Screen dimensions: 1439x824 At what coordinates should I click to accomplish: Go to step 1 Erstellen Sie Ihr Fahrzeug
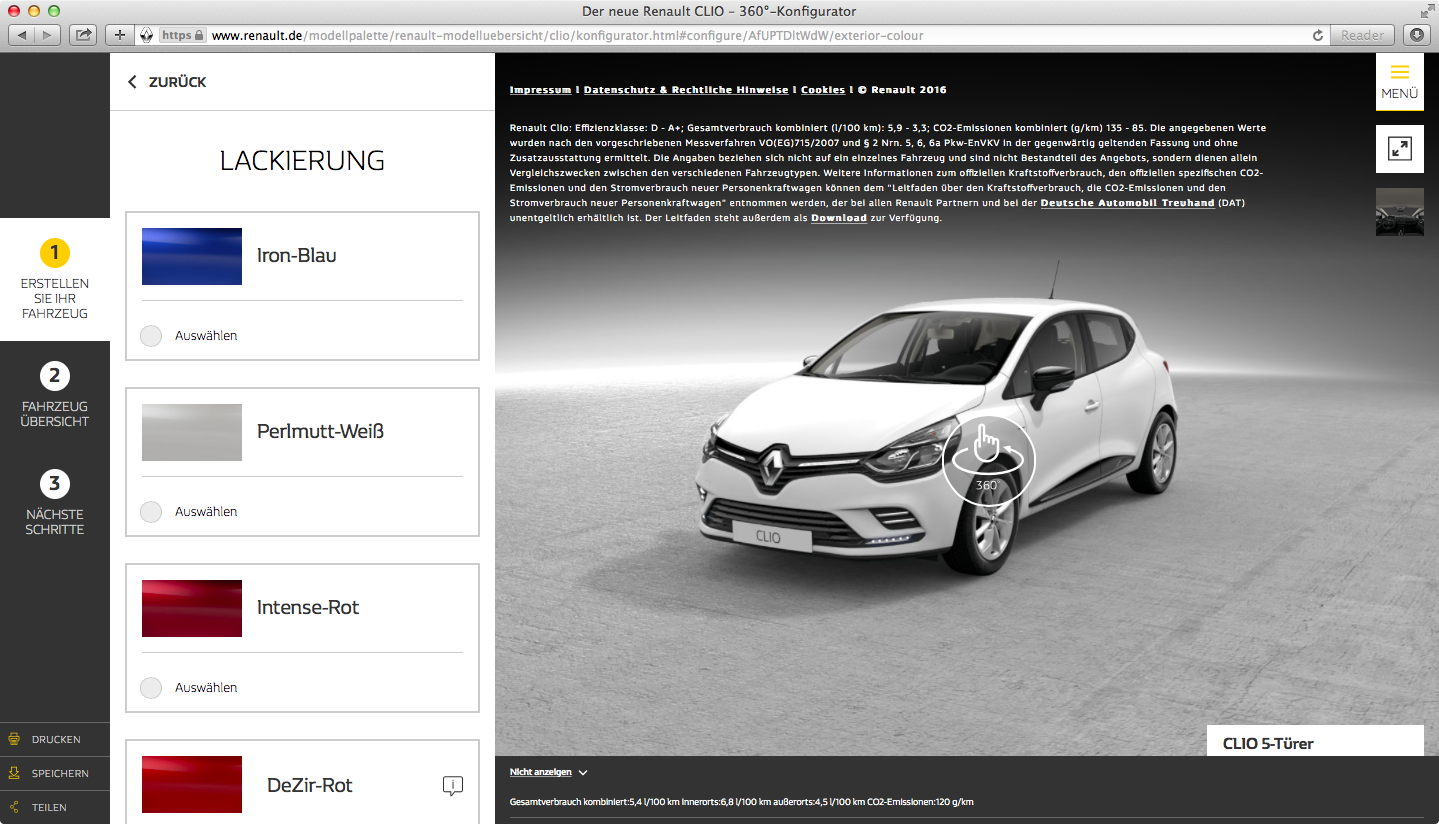click(x=55, y=279)
